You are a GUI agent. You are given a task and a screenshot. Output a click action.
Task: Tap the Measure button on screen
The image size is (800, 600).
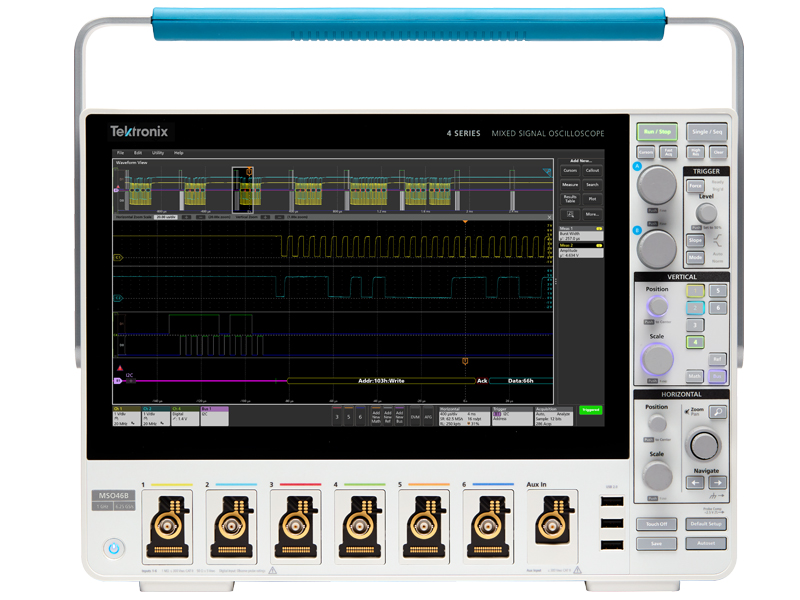pos(570,185)
